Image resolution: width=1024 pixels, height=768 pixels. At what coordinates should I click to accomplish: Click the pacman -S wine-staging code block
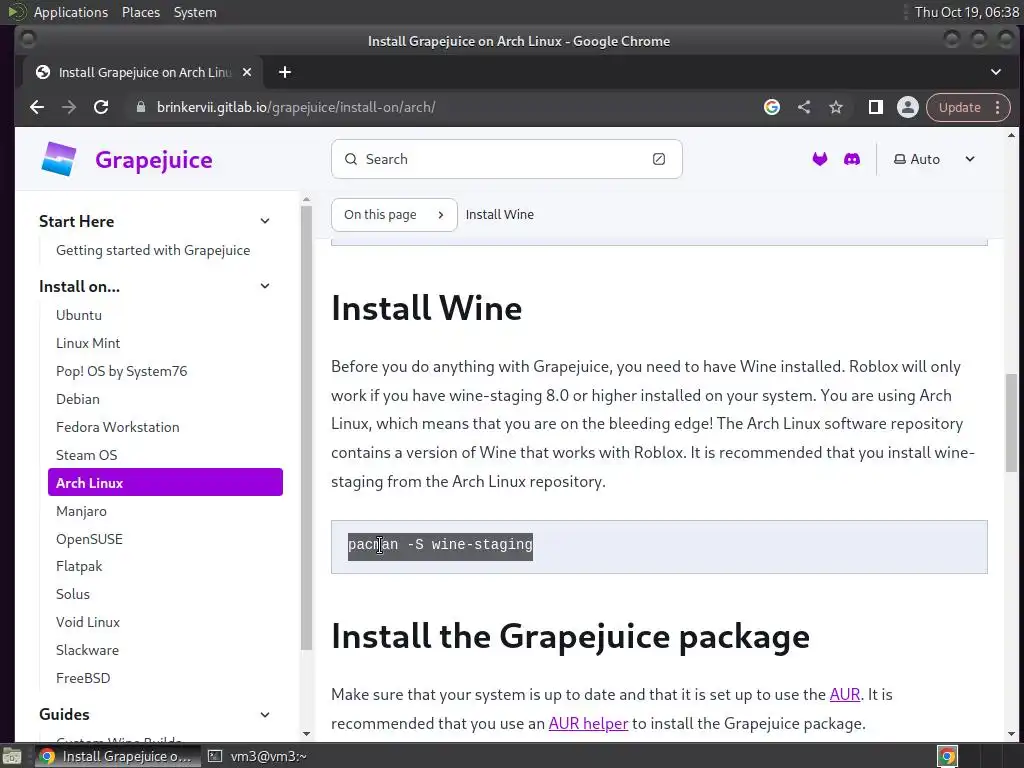(x=659, y=547)
